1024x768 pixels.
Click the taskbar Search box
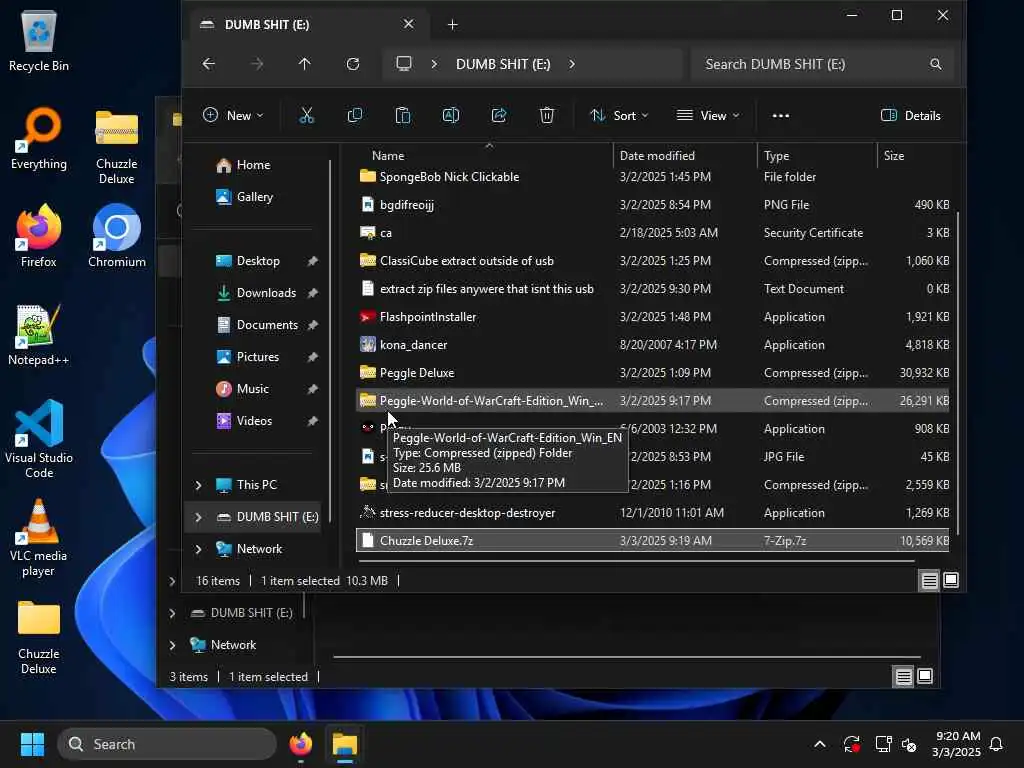click(x=168, y=744)
